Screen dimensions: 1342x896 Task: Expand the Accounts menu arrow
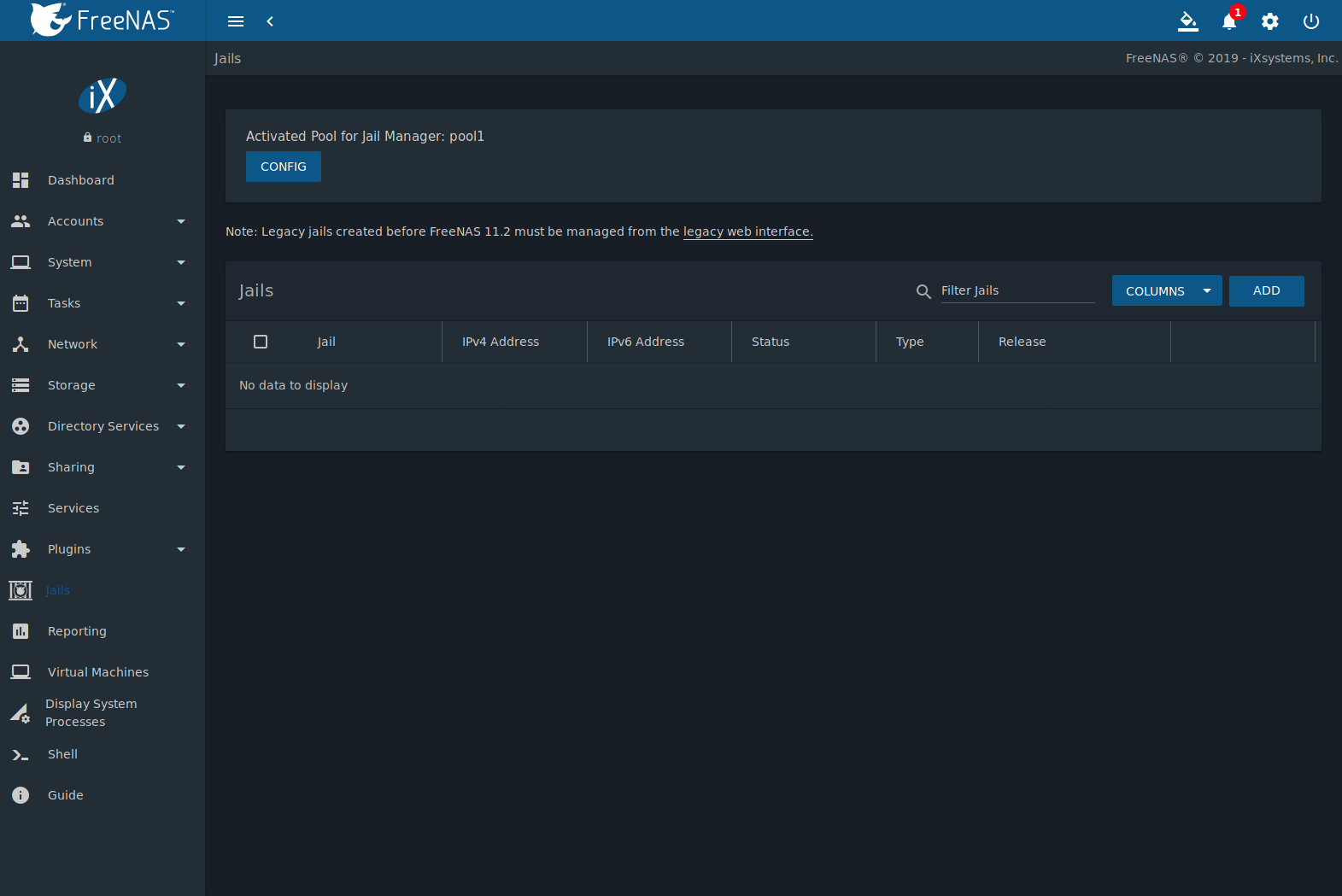(181, 221)
